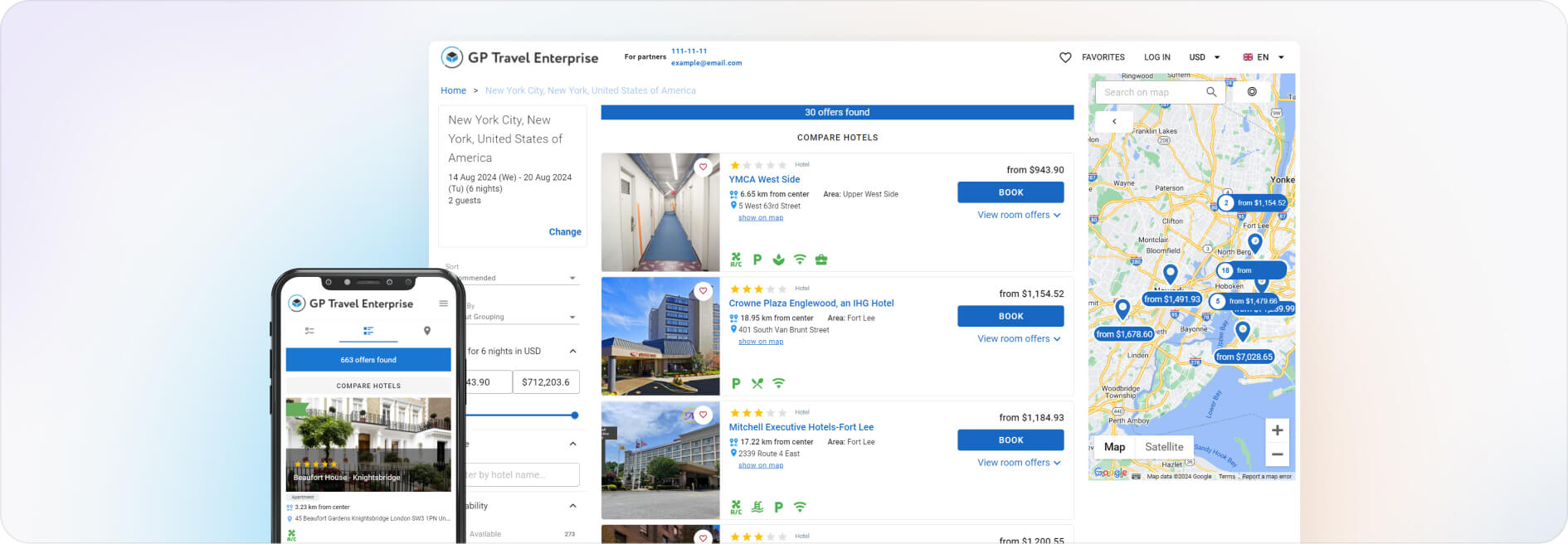The height and width of the screenshot is (544, 1568).
Task: Click COMPARE HOTELS on the desktop list
Action: point(837,138)
